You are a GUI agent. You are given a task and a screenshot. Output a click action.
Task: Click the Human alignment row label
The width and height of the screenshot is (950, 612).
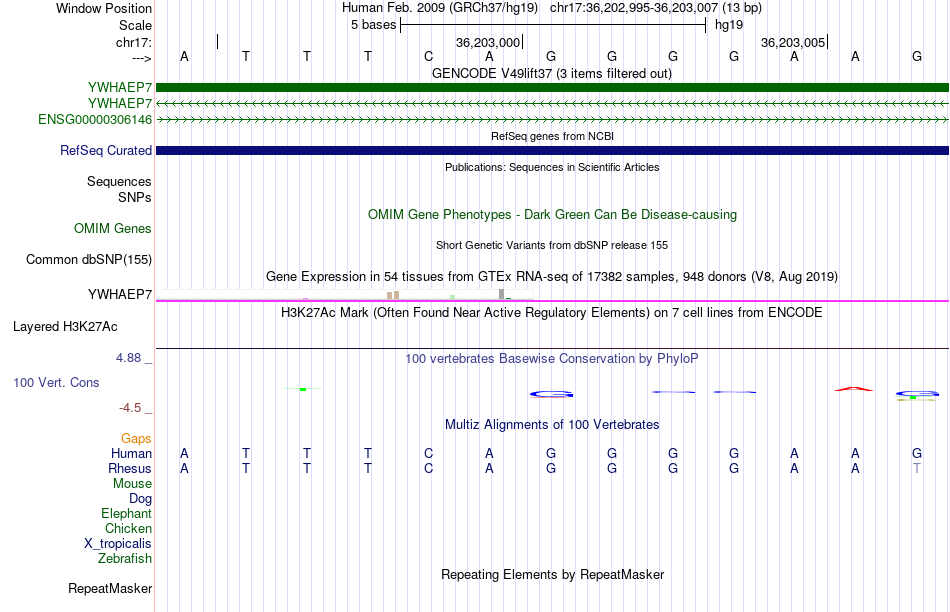click(x=131, y=454)
